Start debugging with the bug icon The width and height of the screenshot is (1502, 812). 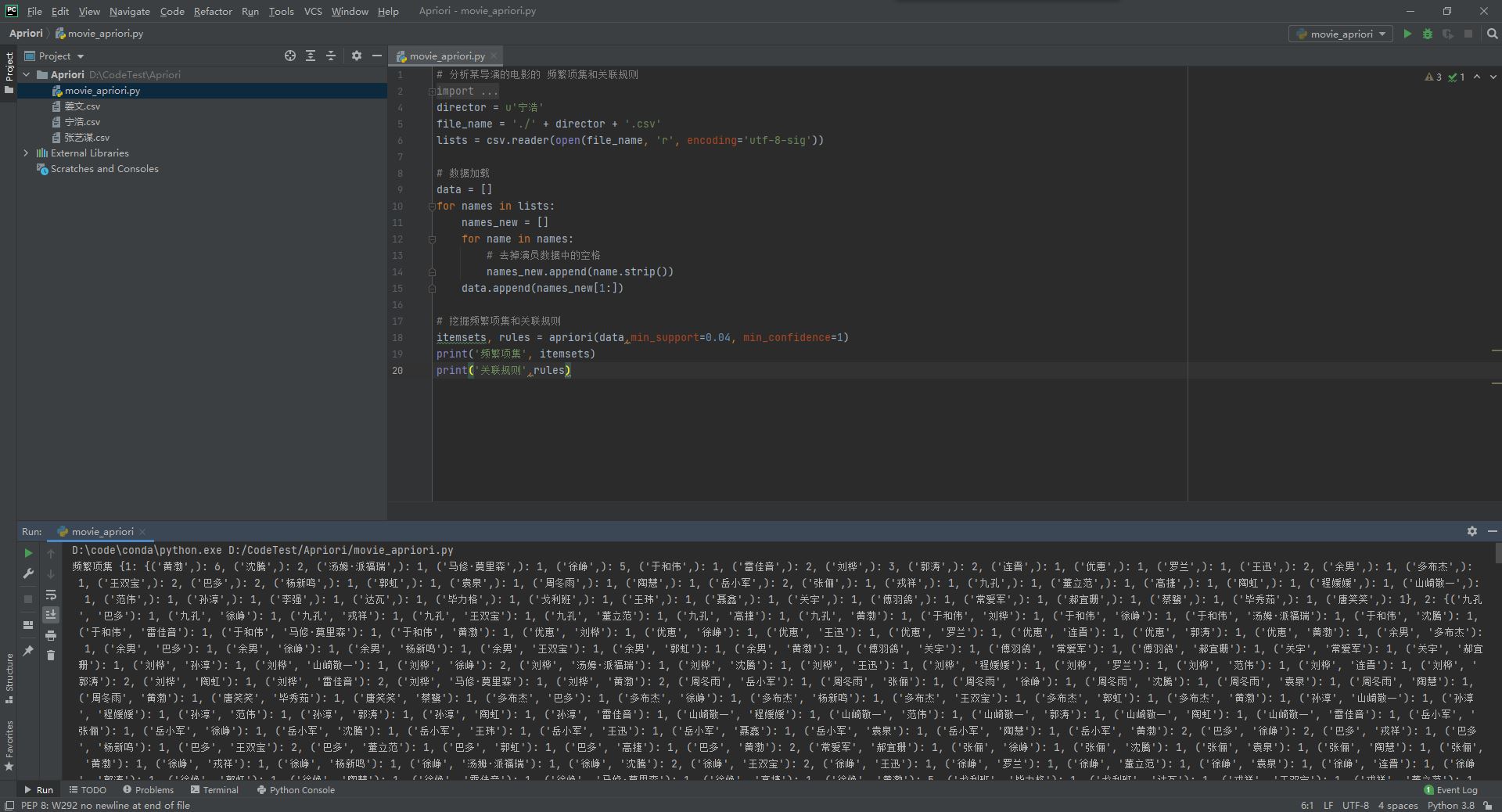1428,34
